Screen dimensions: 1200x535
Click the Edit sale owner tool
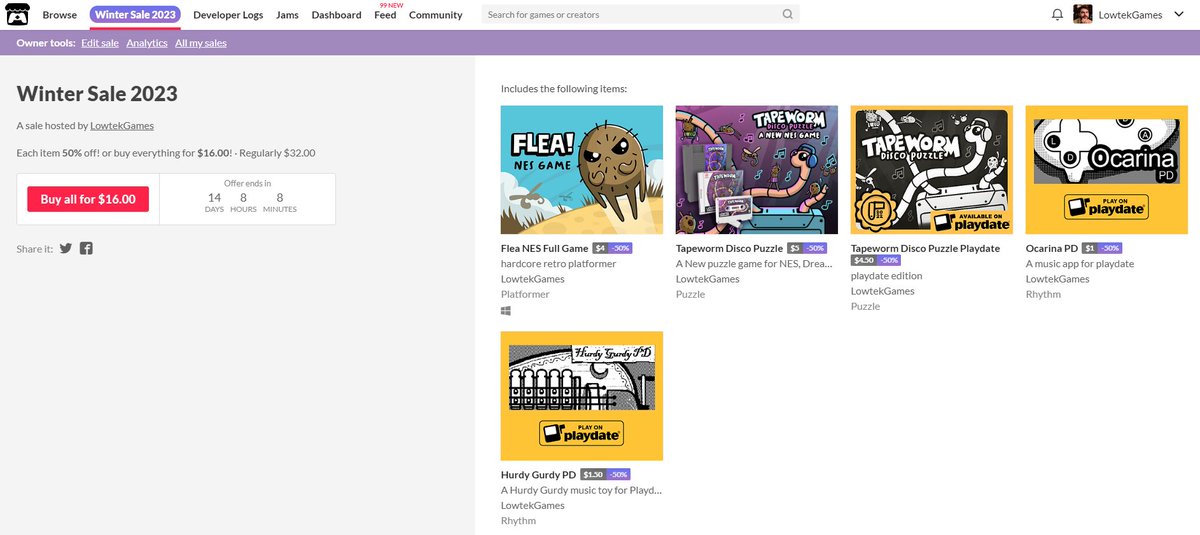(x=99, y=43)
